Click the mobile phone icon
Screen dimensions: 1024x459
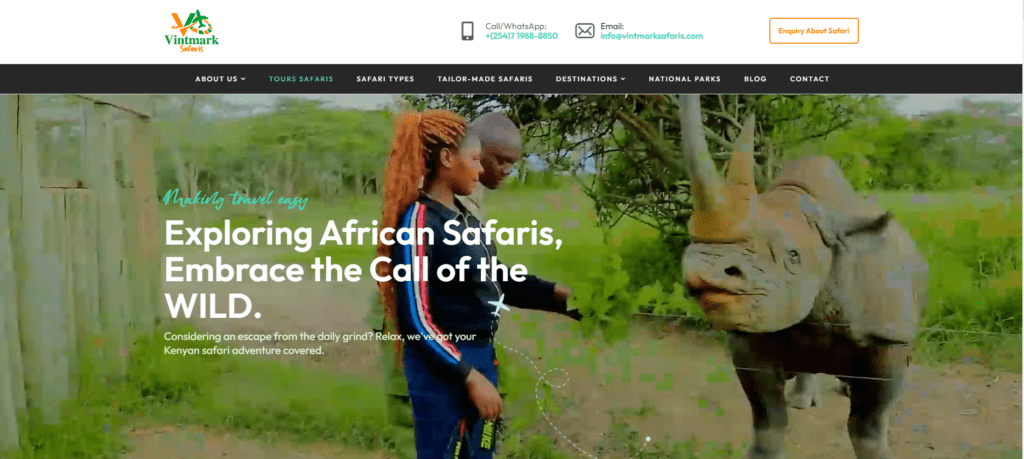point(468,31)
